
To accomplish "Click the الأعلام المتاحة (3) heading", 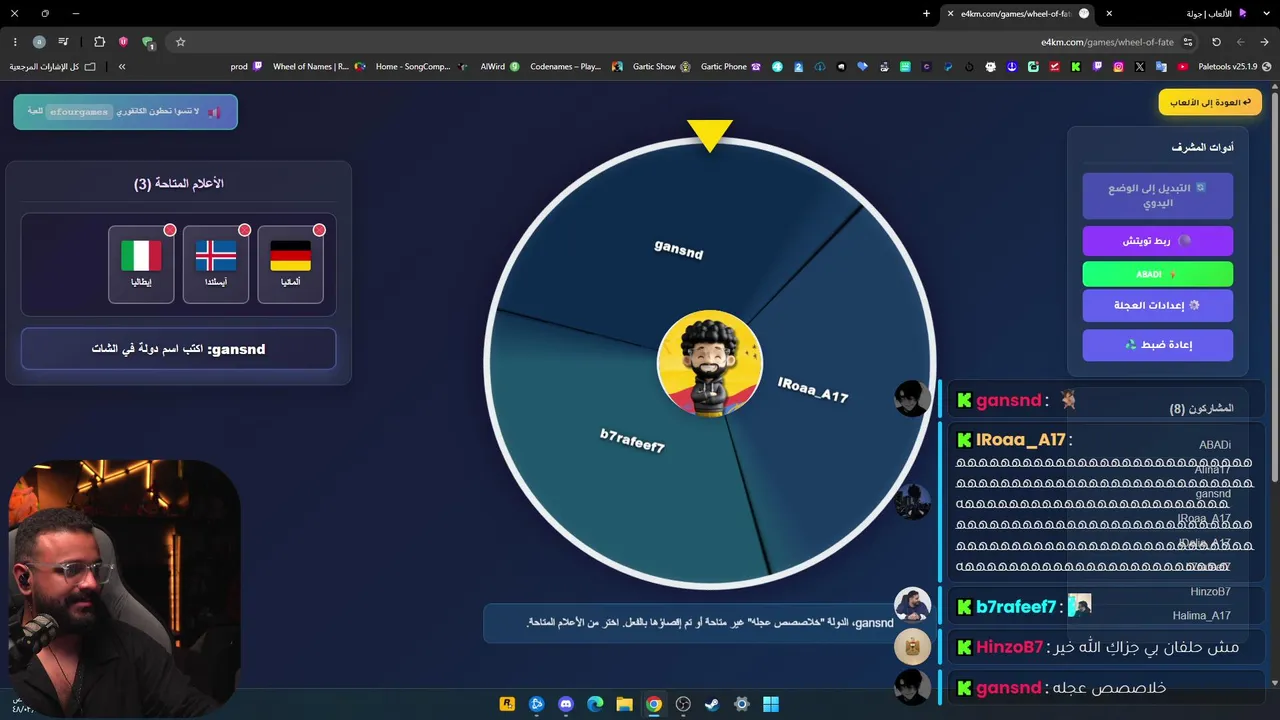I will coord(179,184).
